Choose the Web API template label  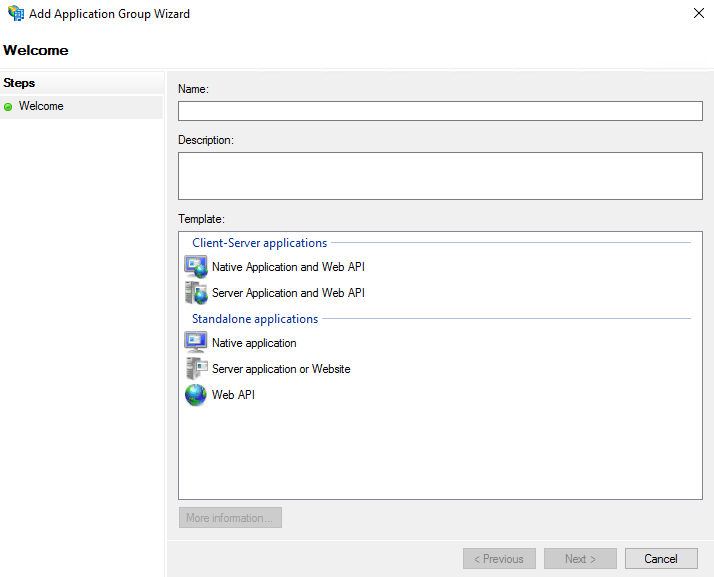point(233,395)
